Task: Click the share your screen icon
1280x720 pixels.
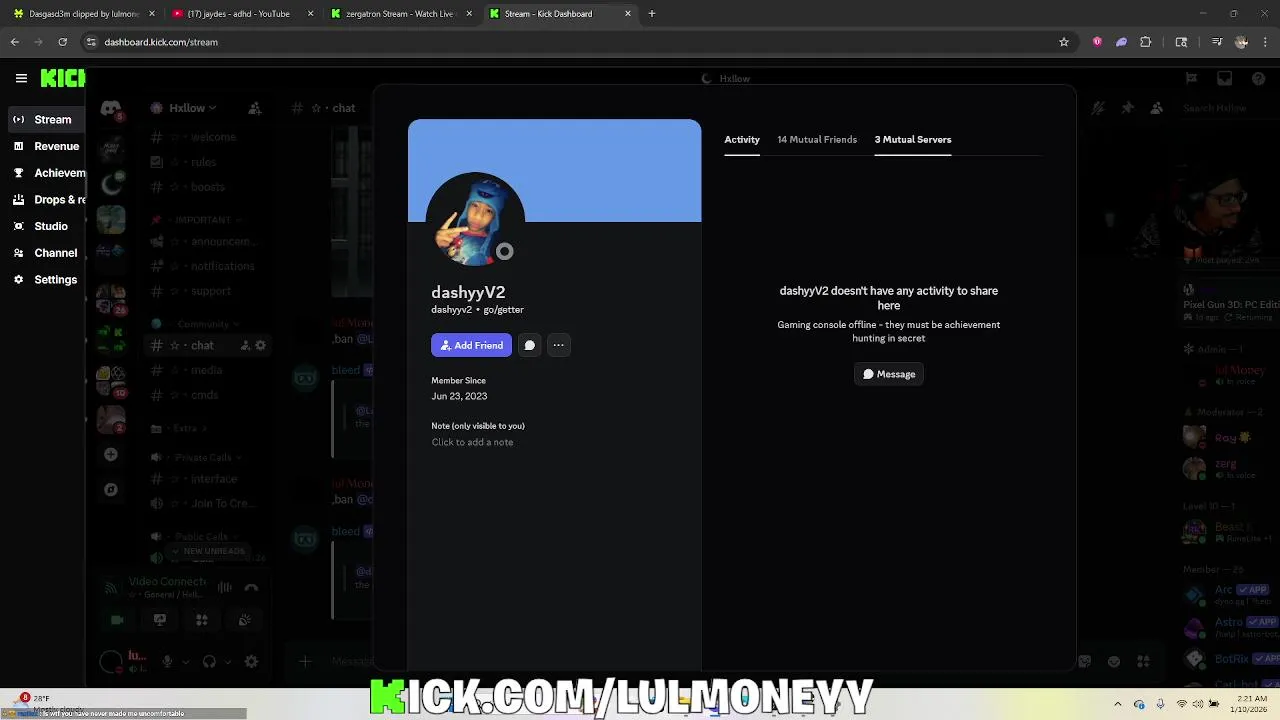Action: coord(159,620)
